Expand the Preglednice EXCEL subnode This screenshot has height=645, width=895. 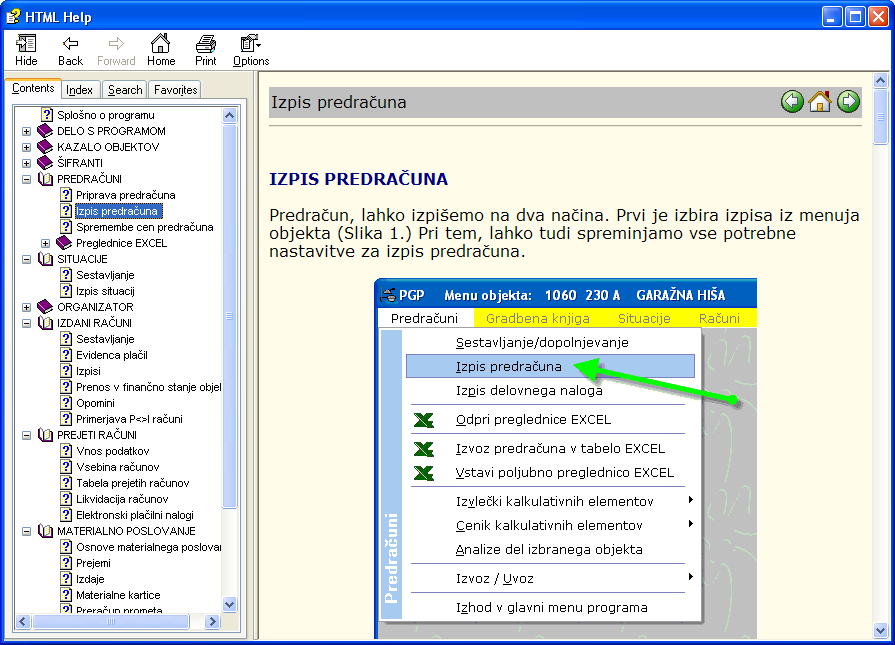click(46, 243)
